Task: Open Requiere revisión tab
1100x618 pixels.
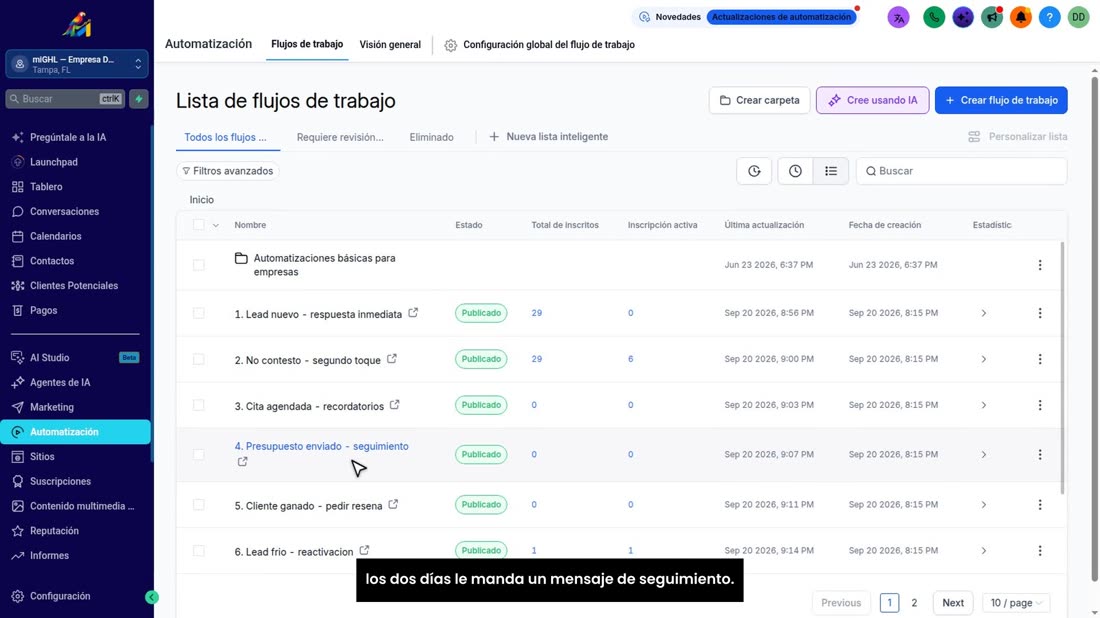Action: (340, 137)
